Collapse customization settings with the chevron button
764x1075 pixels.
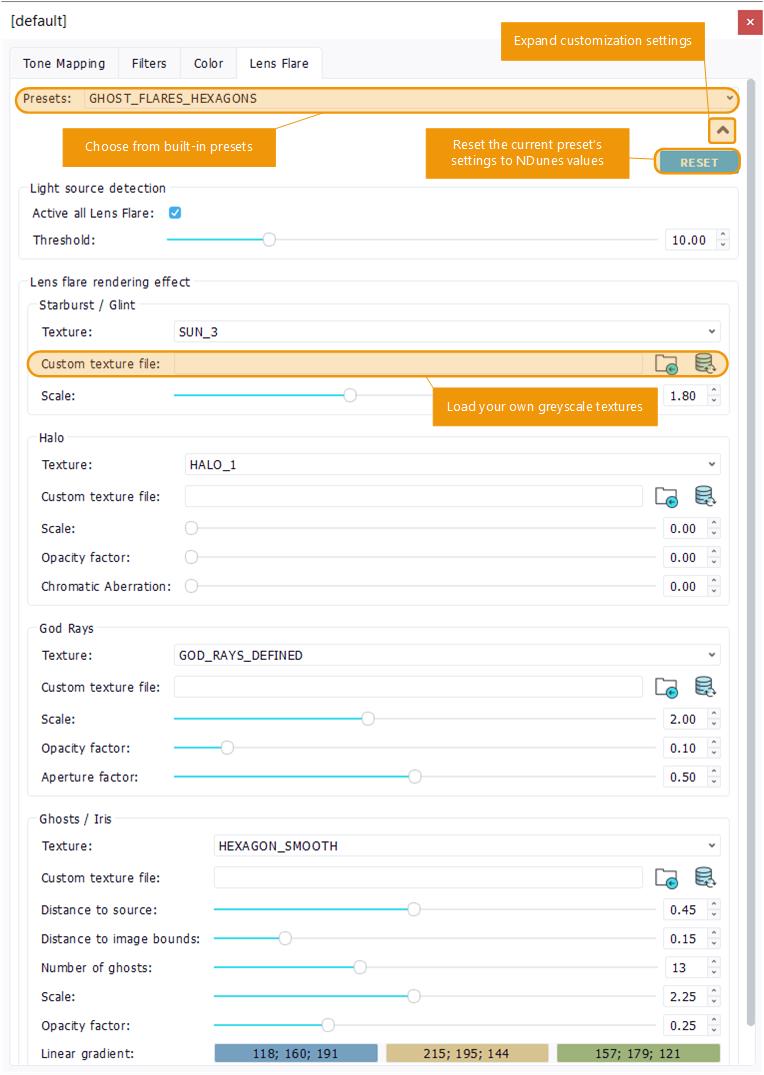pos(722,130)
